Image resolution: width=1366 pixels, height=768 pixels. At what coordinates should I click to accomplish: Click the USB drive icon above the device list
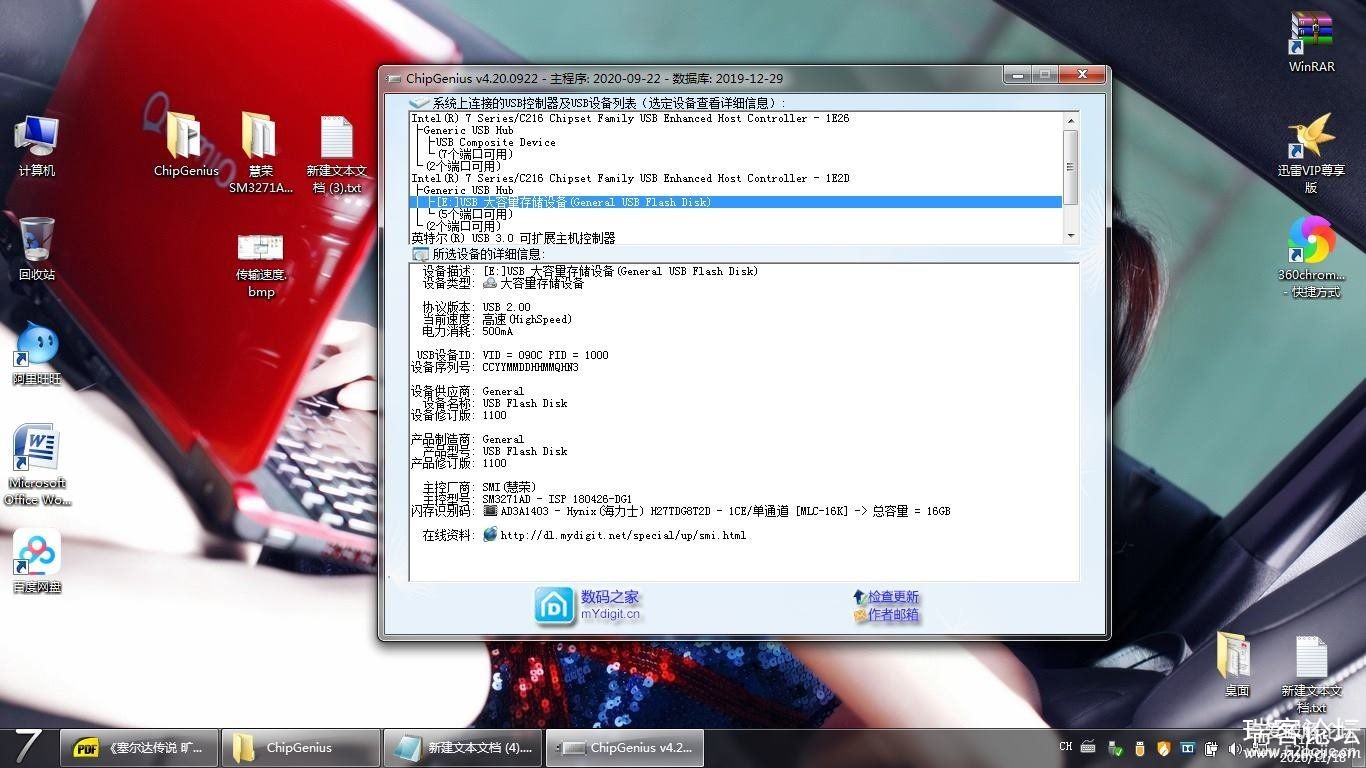(x=420, y=103)
